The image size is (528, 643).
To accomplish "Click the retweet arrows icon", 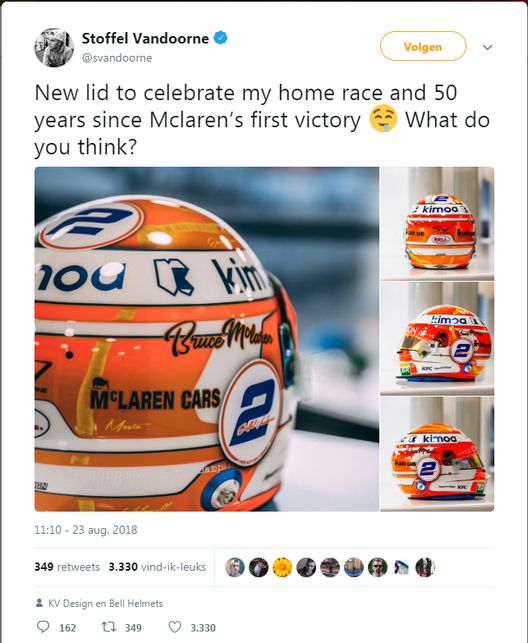I will point(109,627).
